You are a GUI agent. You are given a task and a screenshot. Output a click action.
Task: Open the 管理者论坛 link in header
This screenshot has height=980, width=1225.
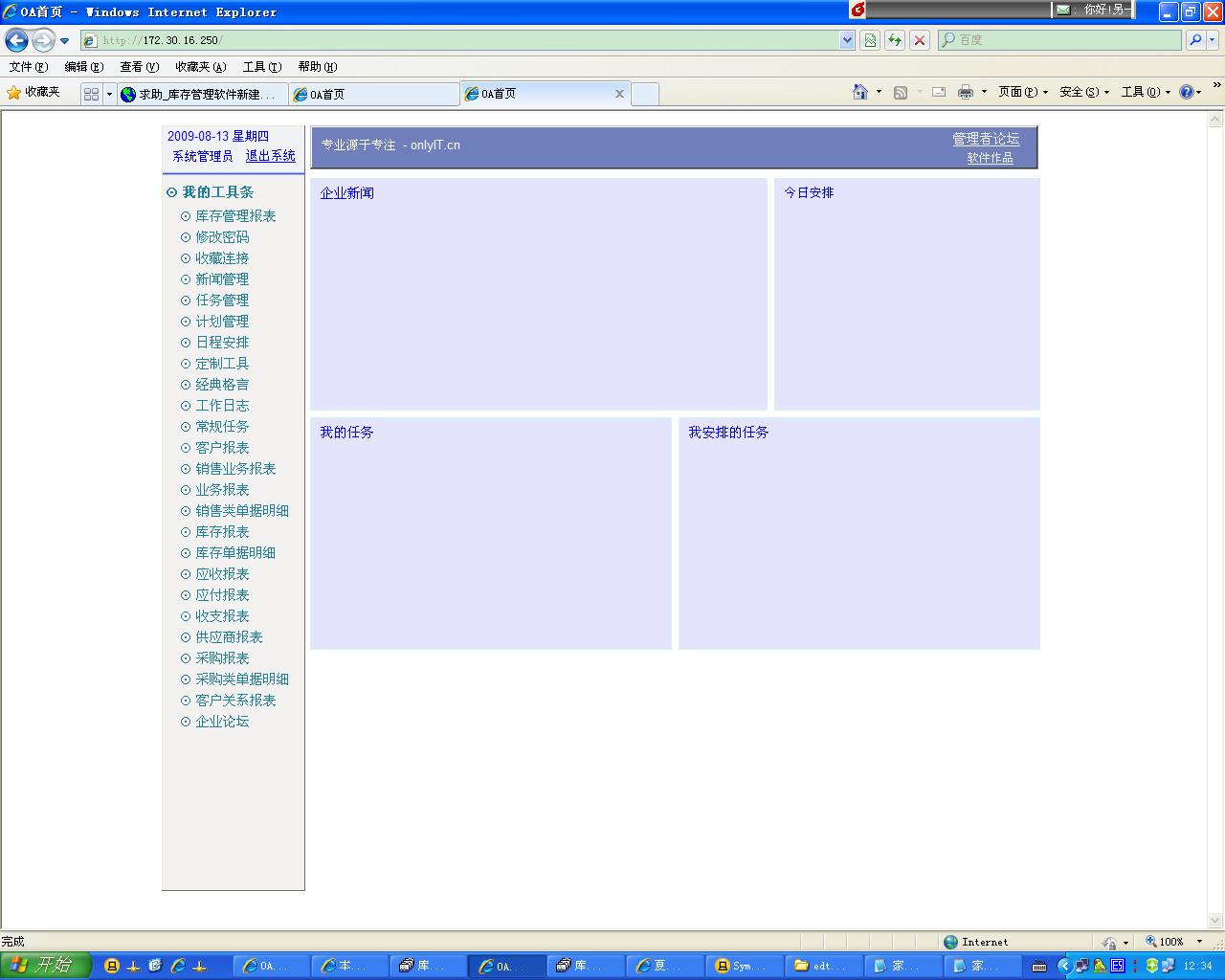985,139
